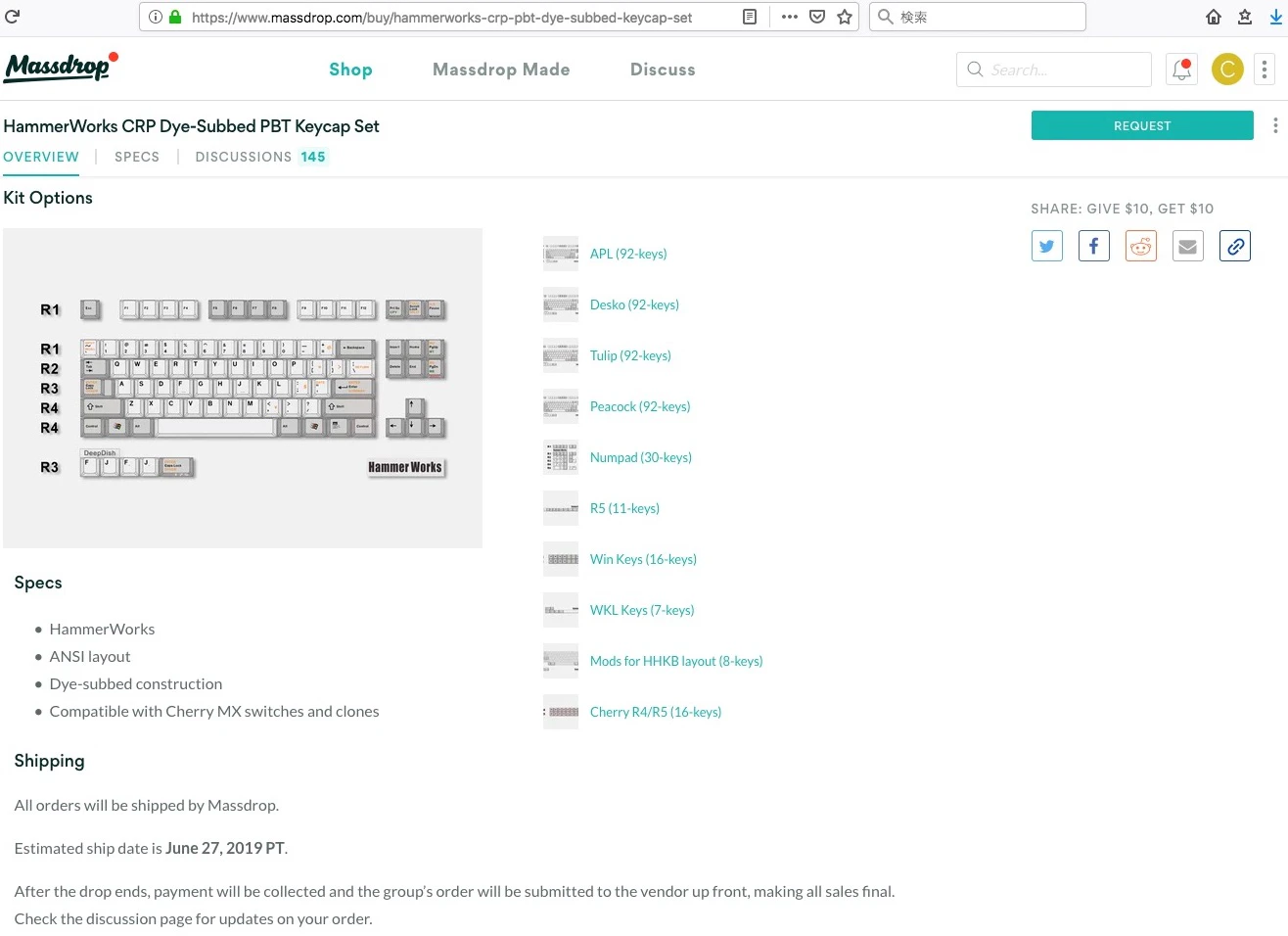Open the Discuss navigation item
Viewport: 1288px width, 936px height.
pyautogui.click(x=663, y=70)
